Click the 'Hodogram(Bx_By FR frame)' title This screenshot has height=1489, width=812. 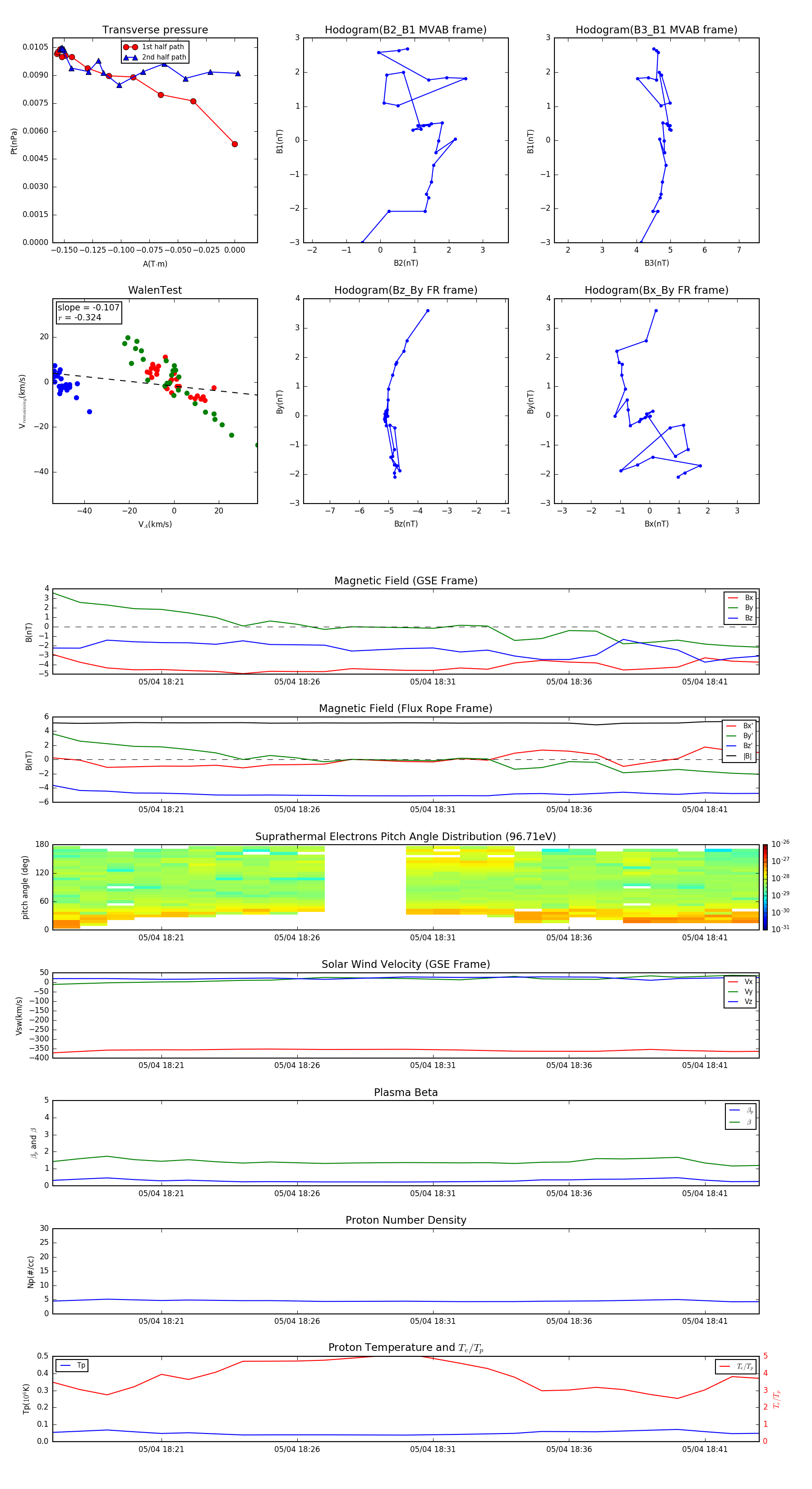point(656,290)
